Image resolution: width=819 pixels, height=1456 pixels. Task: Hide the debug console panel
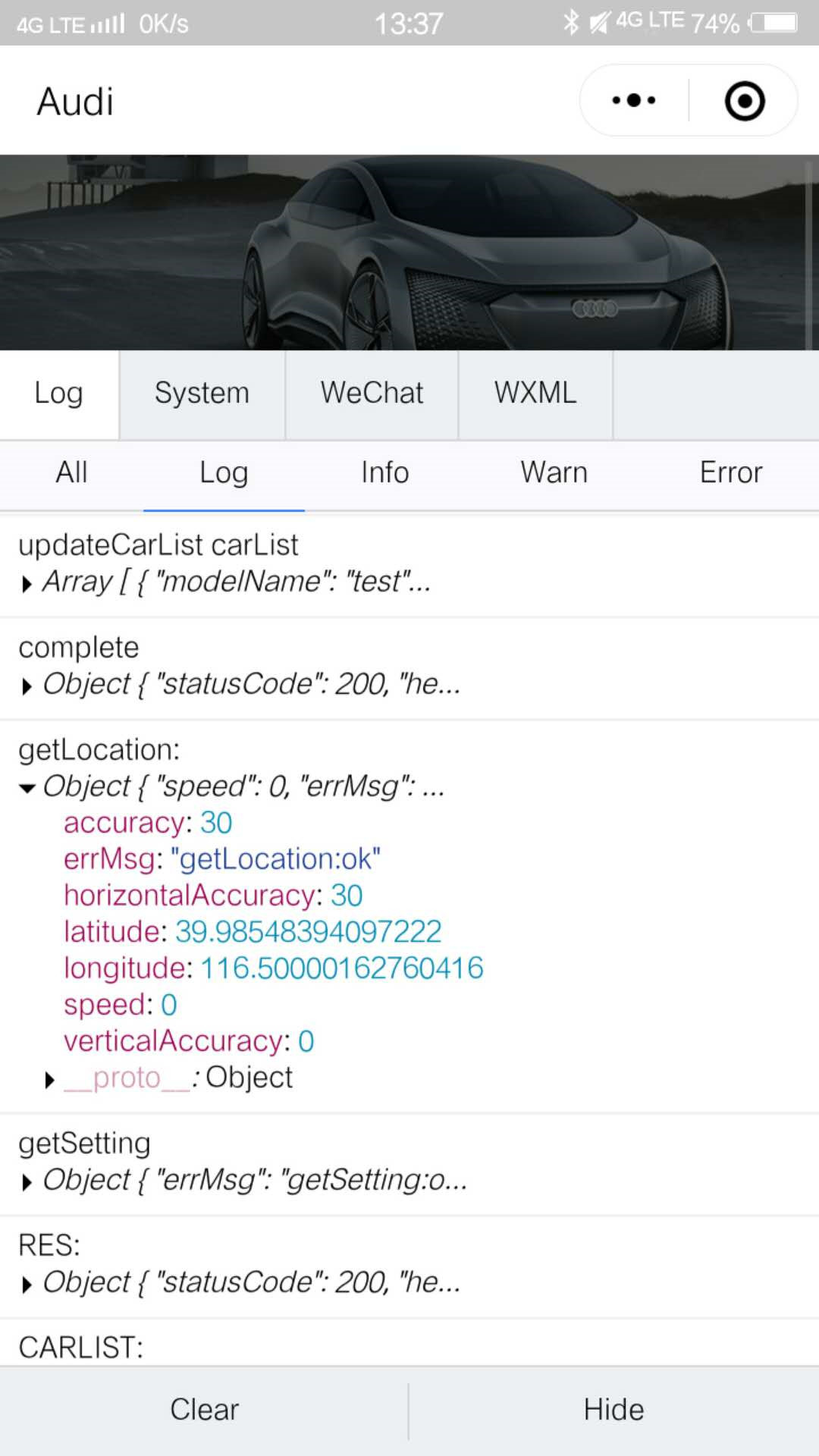coord(613,1410)
